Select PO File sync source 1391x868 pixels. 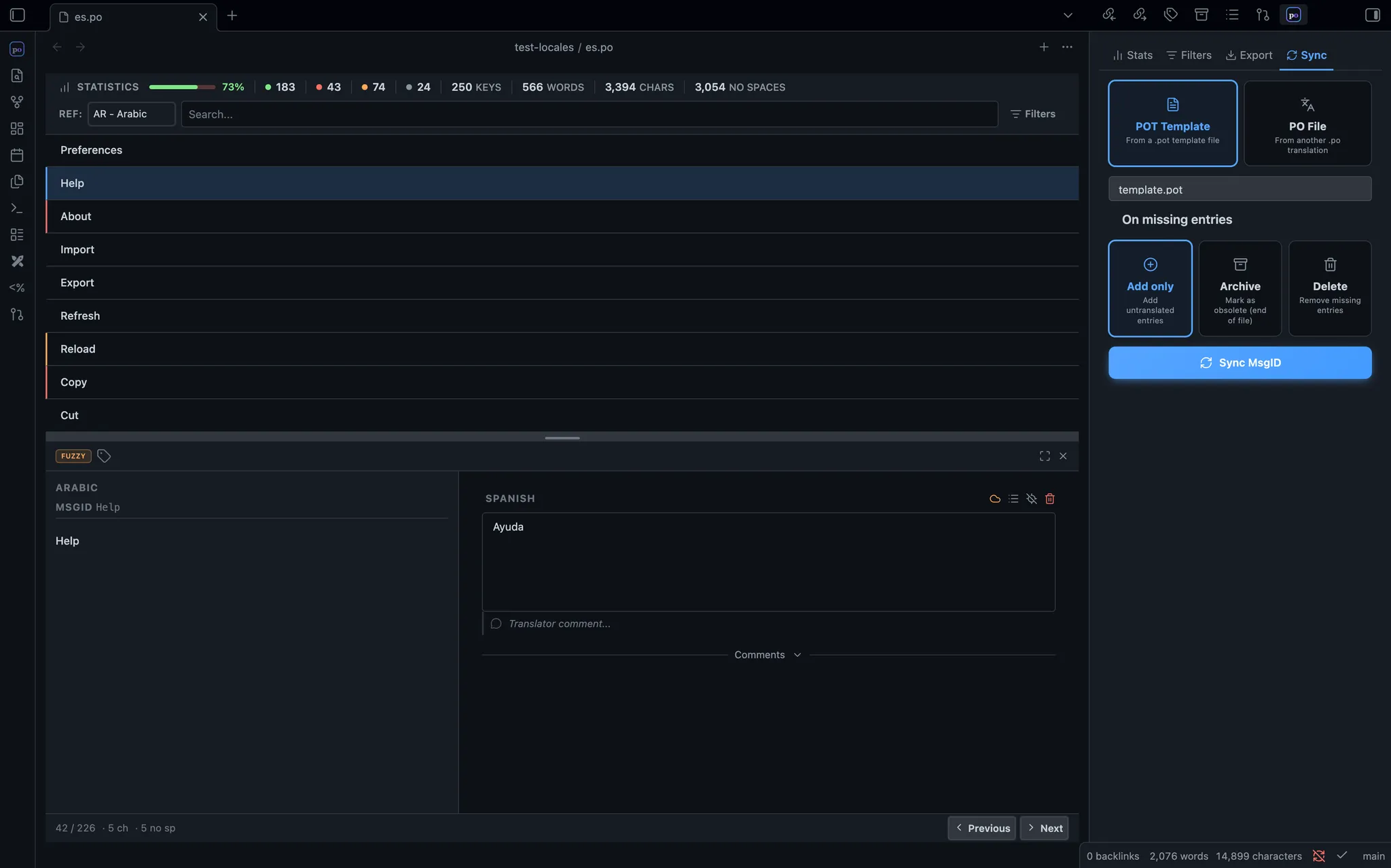coord(1307,123)
